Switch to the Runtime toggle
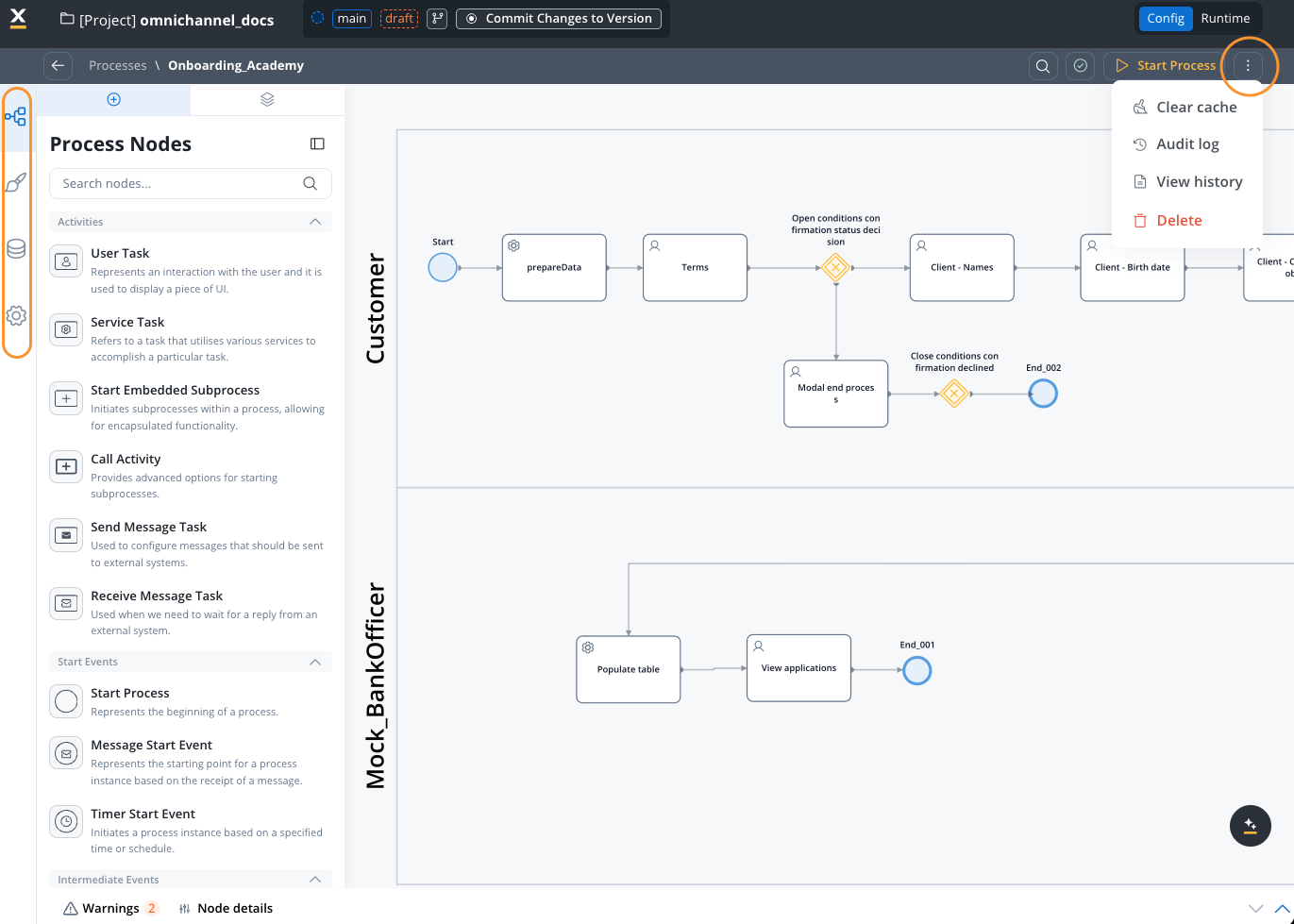1294x924 pixels. (1225, 18)
